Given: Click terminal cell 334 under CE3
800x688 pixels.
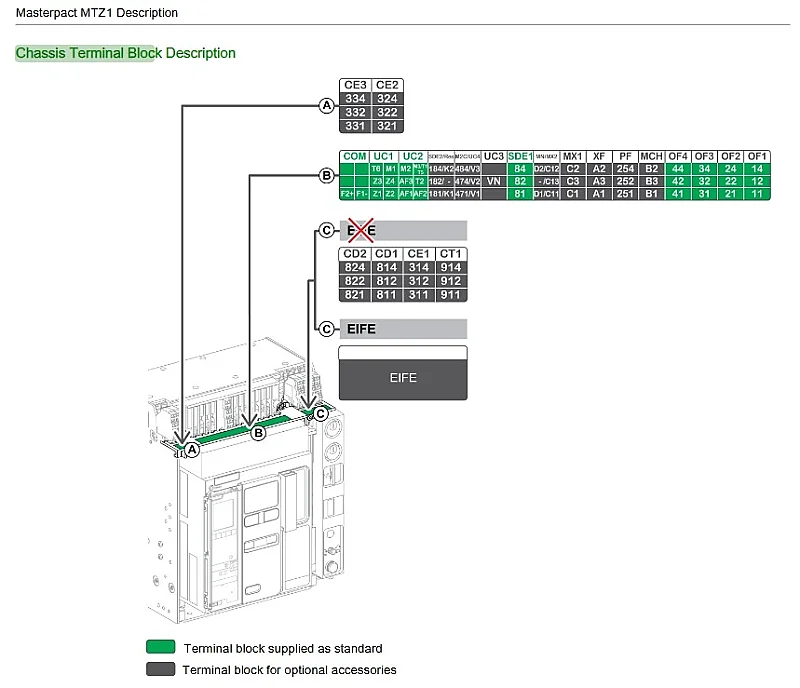Looking at the screenshot, I should pyautogui.click(x=356, y=99).
